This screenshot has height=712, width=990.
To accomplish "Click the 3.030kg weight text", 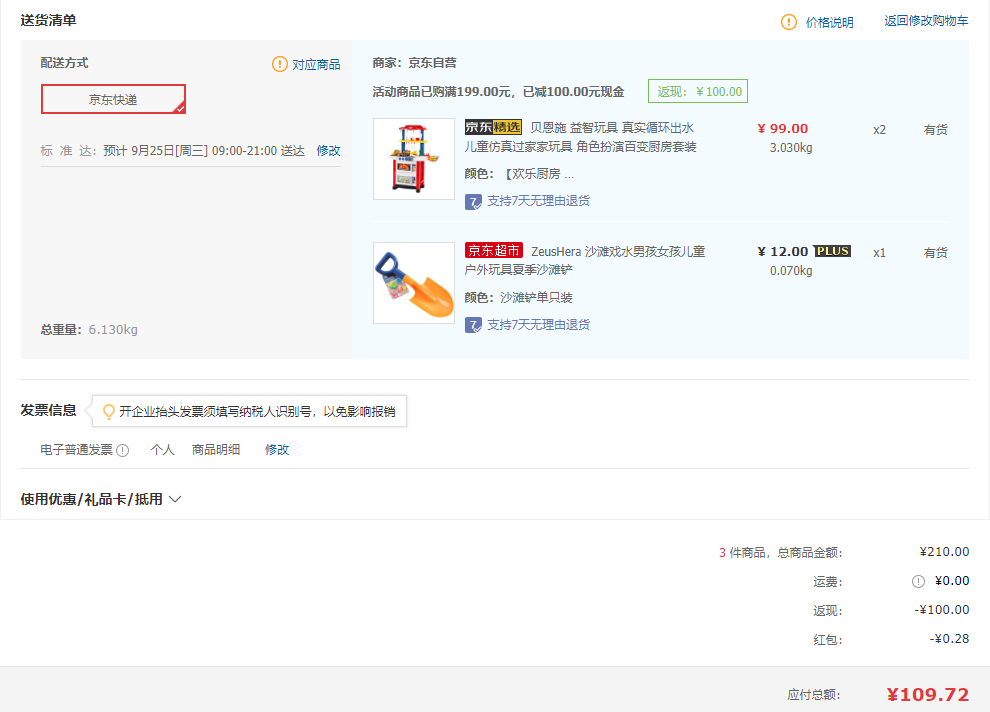I will coord(791,148).
